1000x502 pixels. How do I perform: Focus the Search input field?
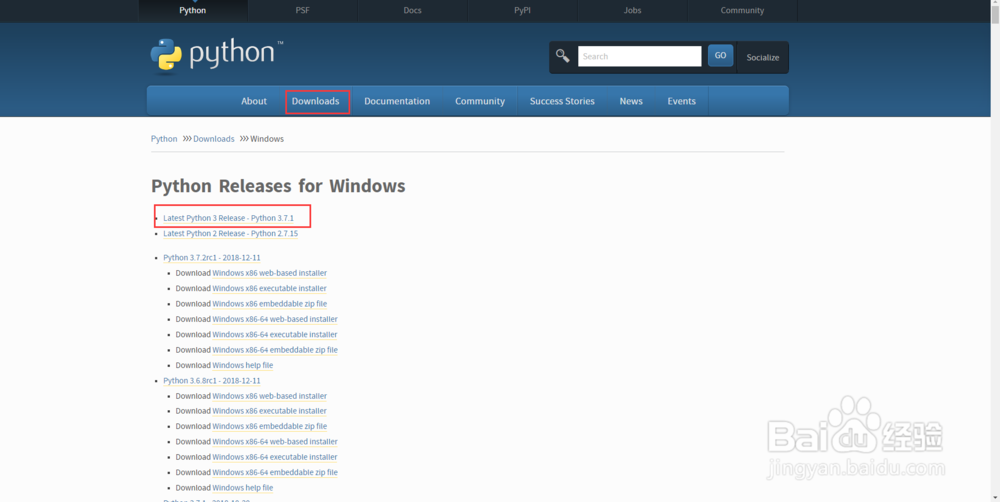pos(639,56)
